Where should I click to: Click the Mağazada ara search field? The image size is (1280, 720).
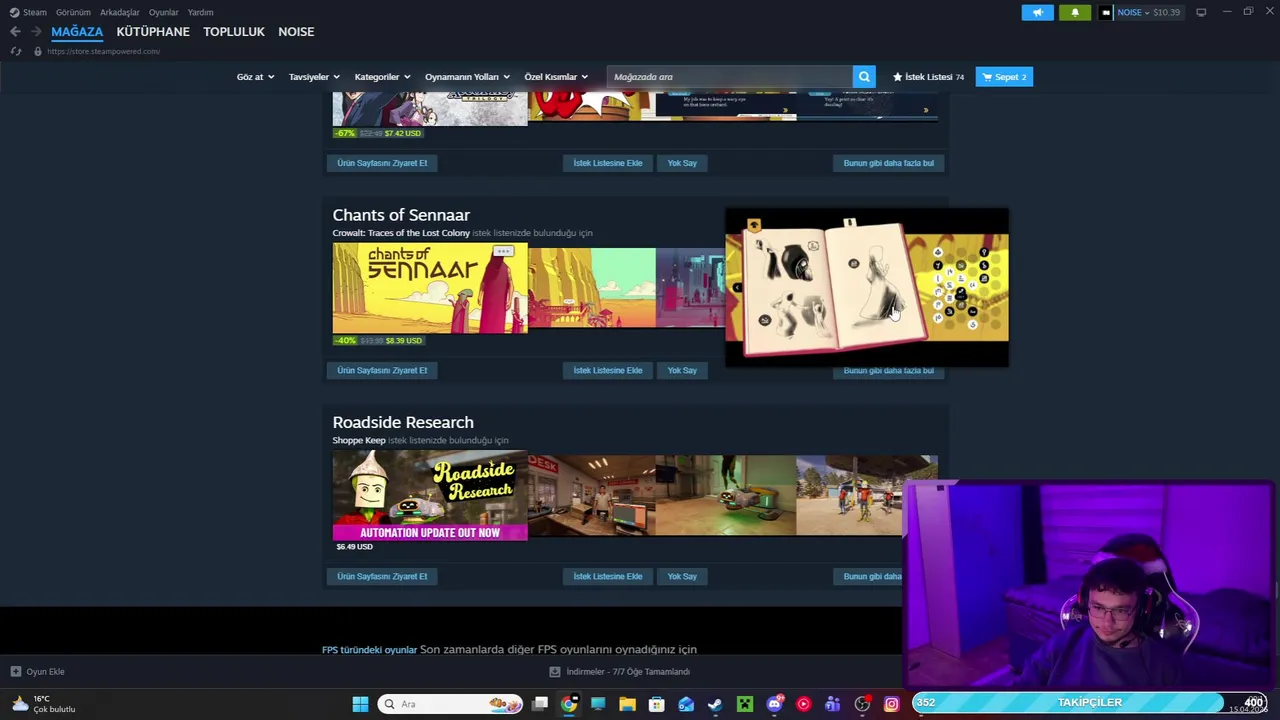click(730, 77)
